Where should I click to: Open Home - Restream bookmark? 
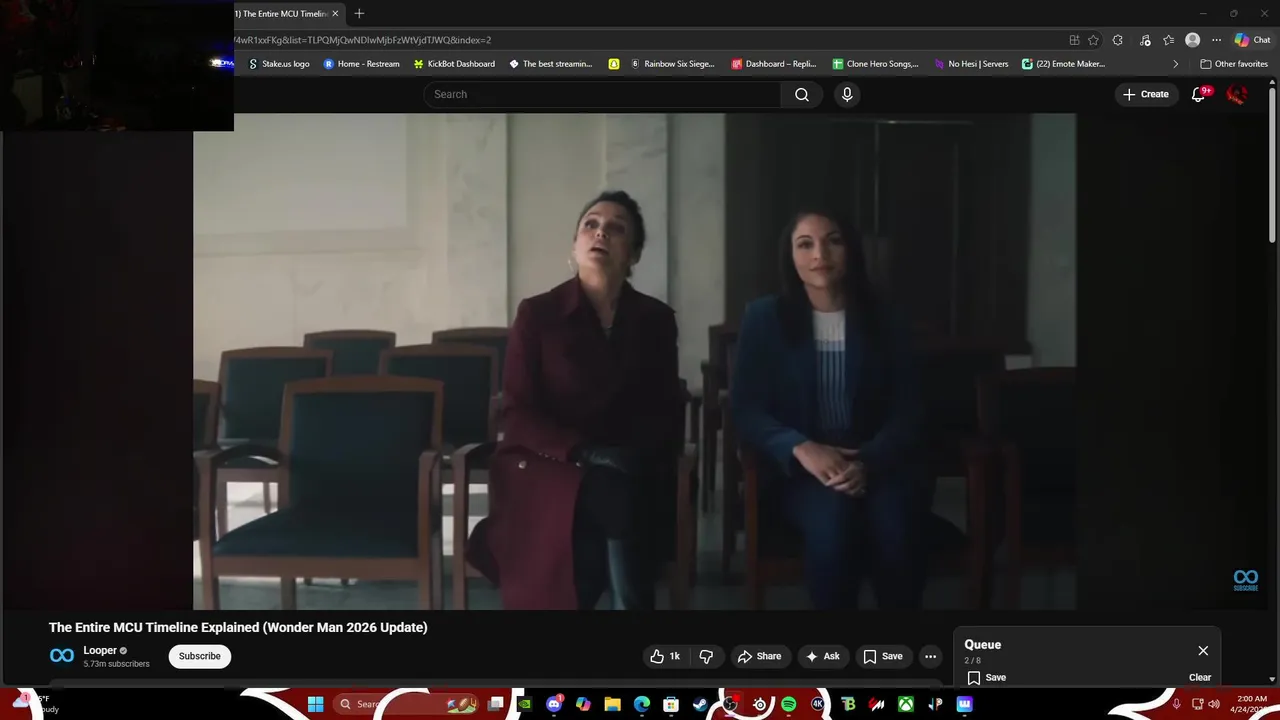click(x=361, y=64)
